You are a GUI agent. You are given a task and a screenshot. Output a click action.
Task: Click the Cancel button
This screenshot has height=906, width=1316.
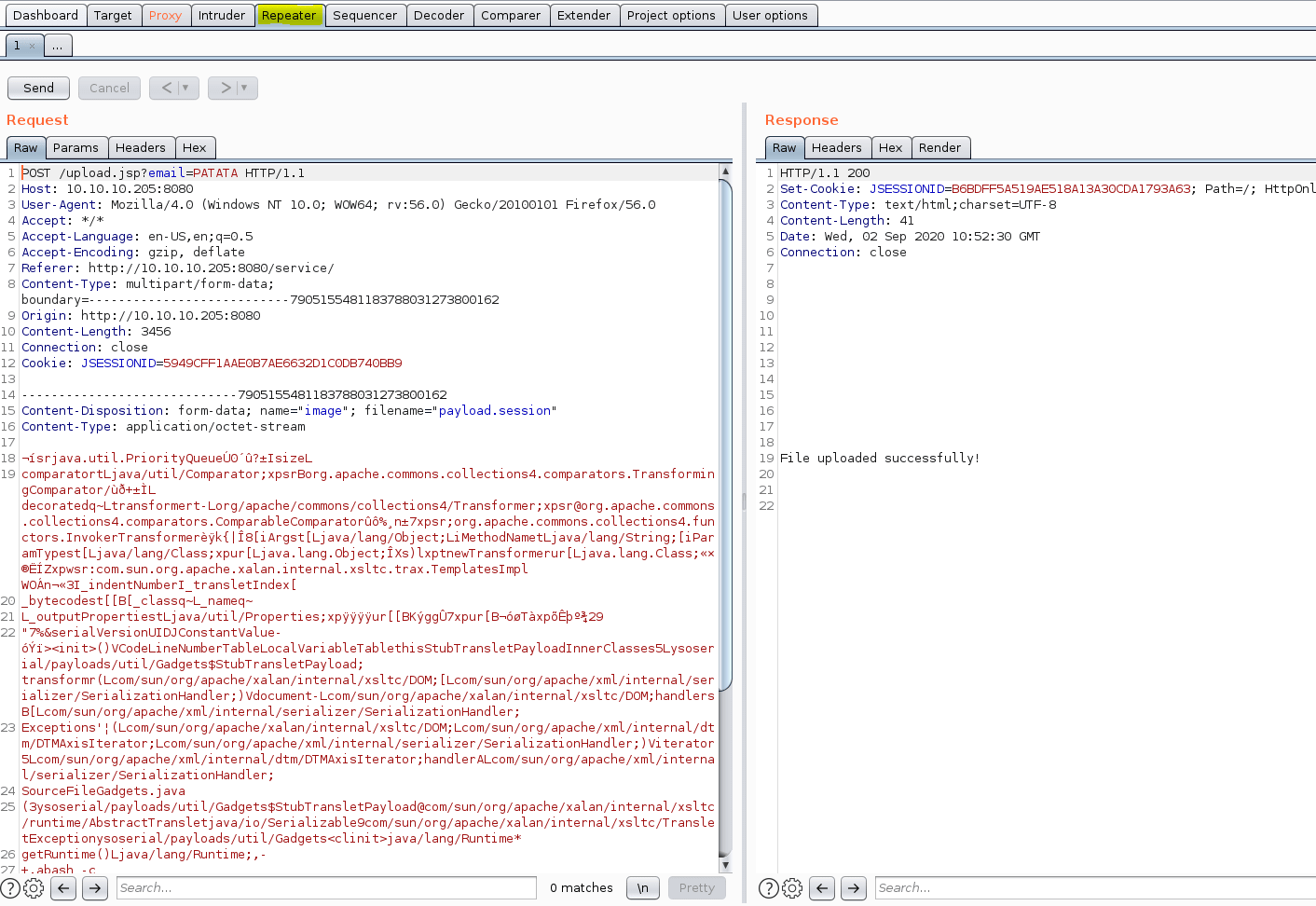pos(109,88)
